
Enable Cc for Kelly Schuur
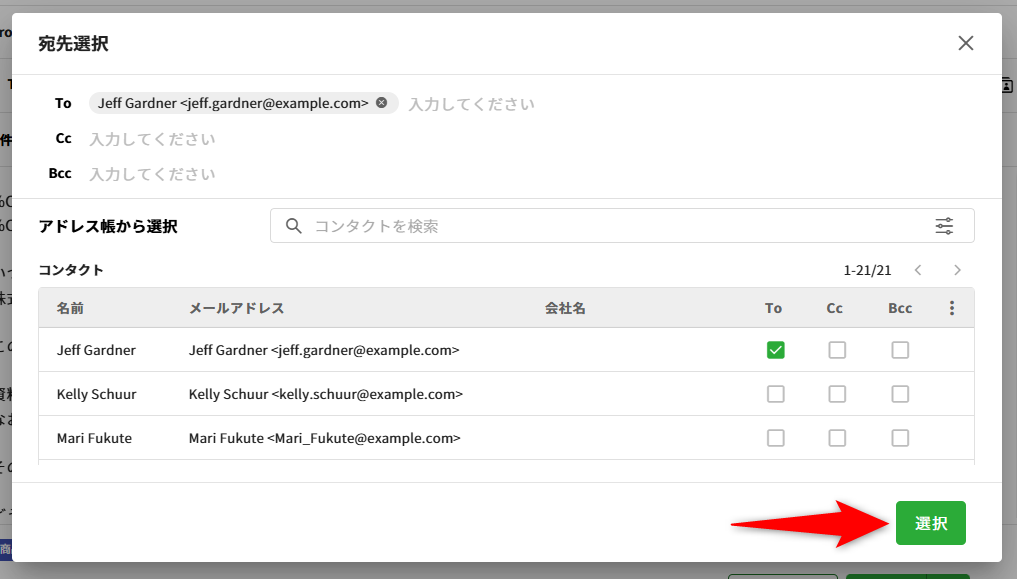tap(837, 394)
